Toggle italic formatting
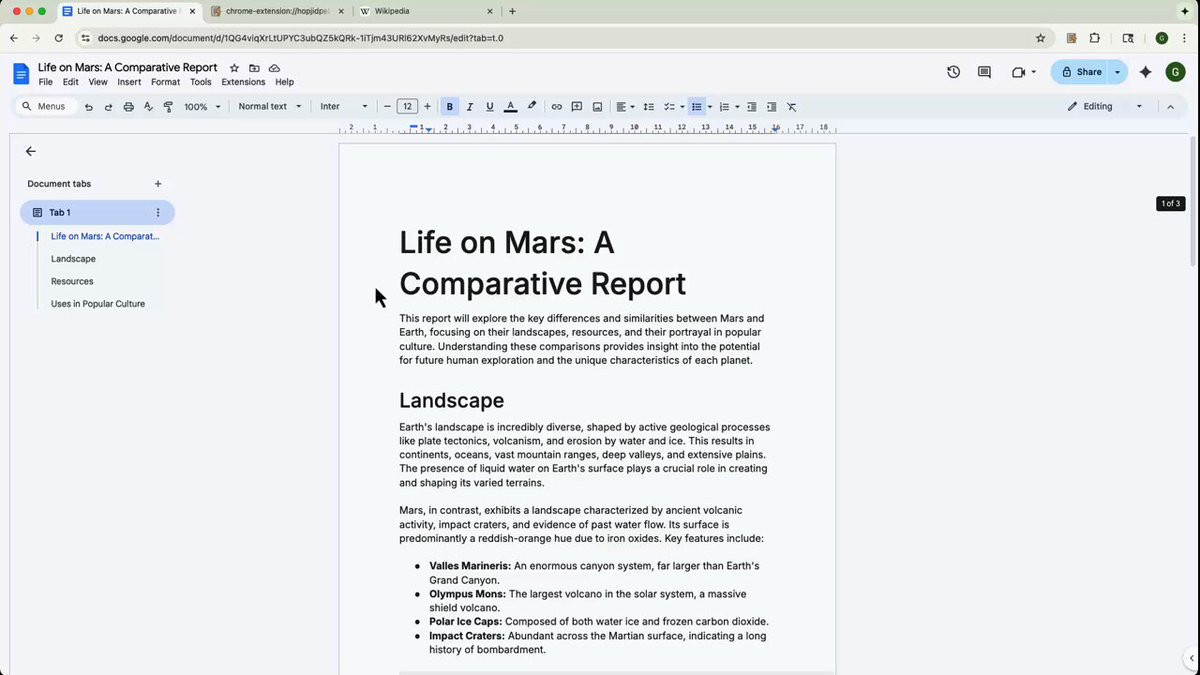This screenshot has width=1200, height=675. [x=470, y=107]
